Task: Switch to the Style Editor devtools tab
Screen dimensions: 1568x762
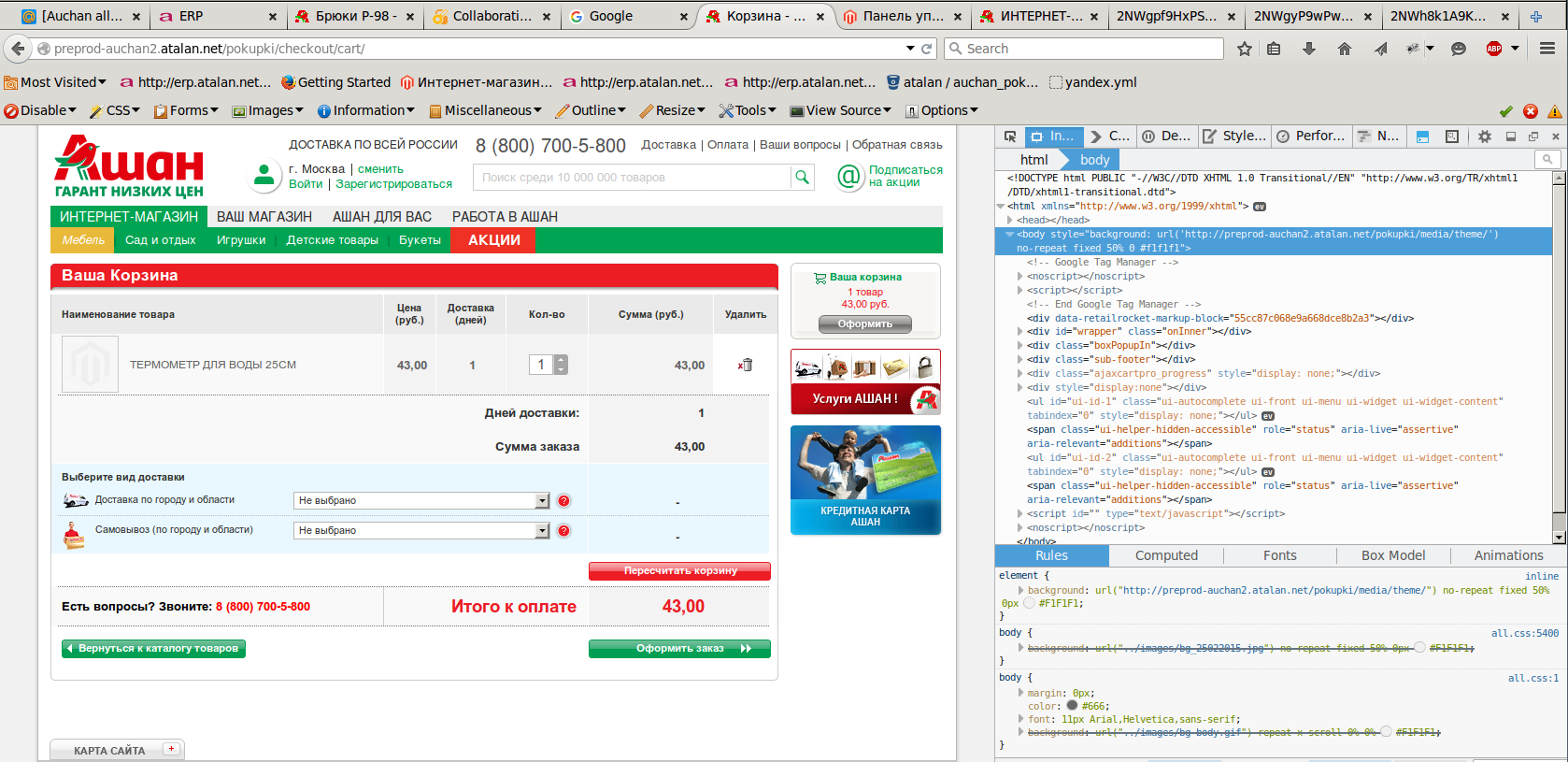Action: click(x=1234, y=137)
